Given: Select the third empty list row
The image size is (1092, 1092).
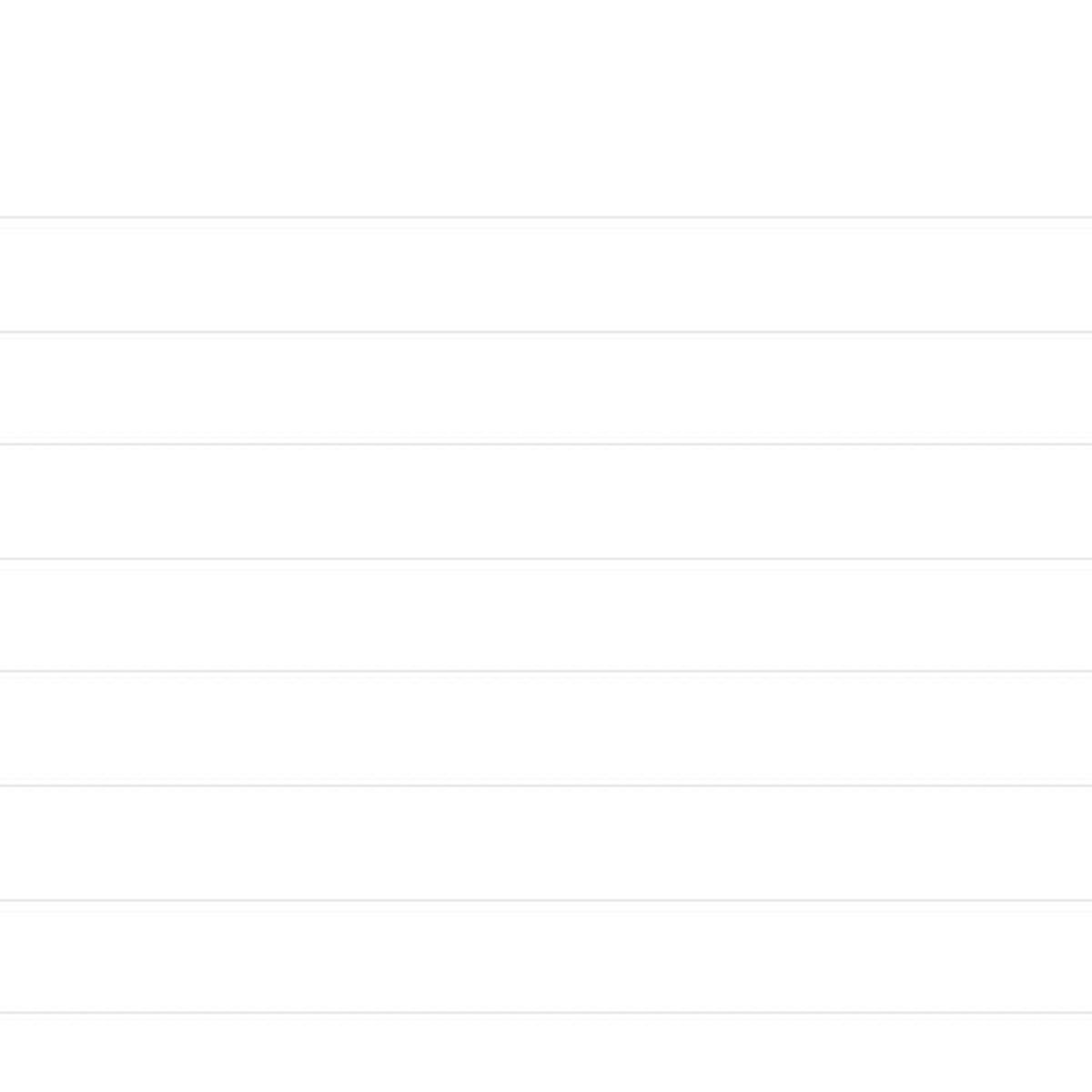Looking at the screenshot, I should tap(546, 501).
